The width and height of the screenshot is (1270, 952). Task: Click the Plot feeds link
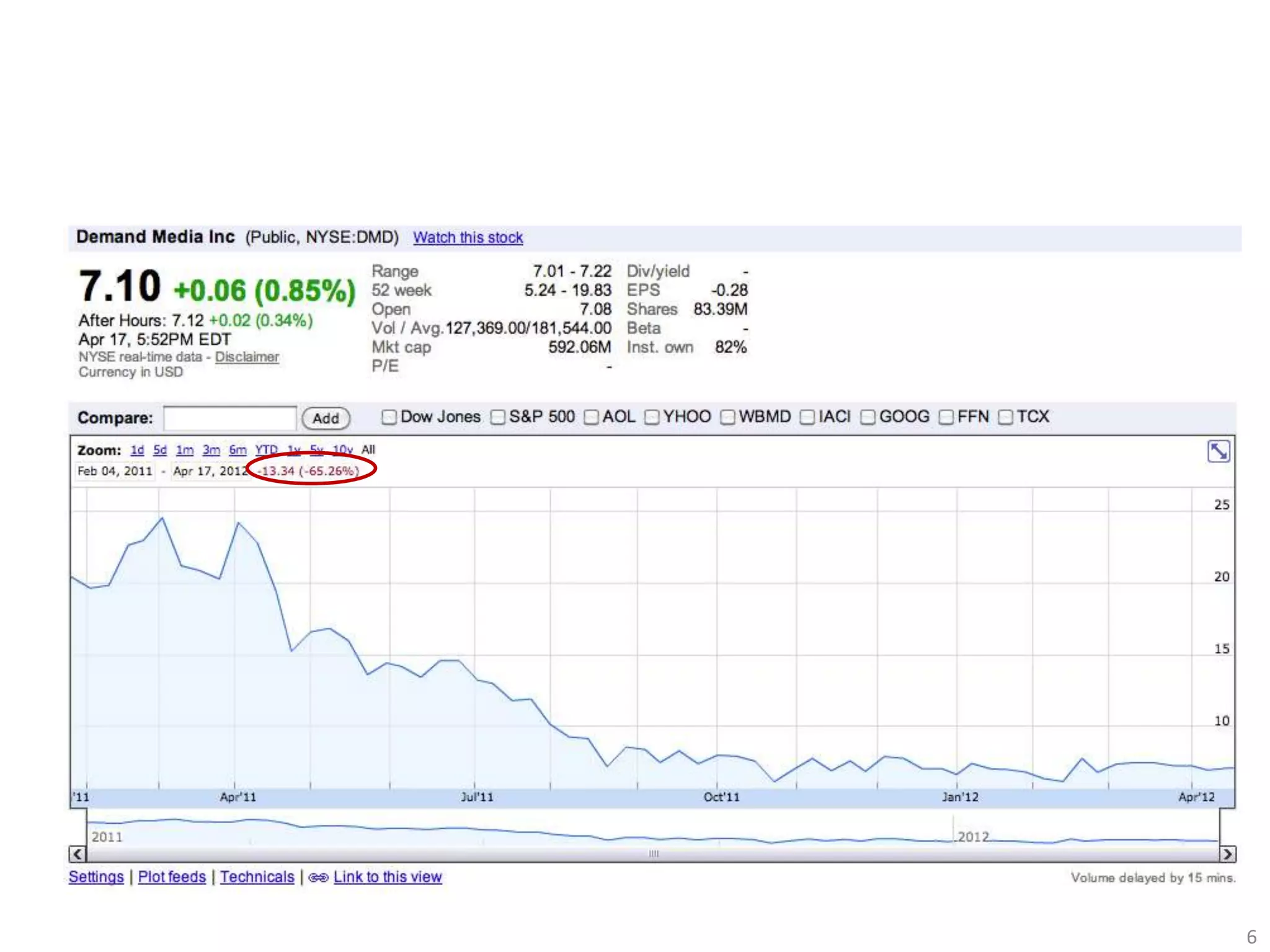point(172,877)
